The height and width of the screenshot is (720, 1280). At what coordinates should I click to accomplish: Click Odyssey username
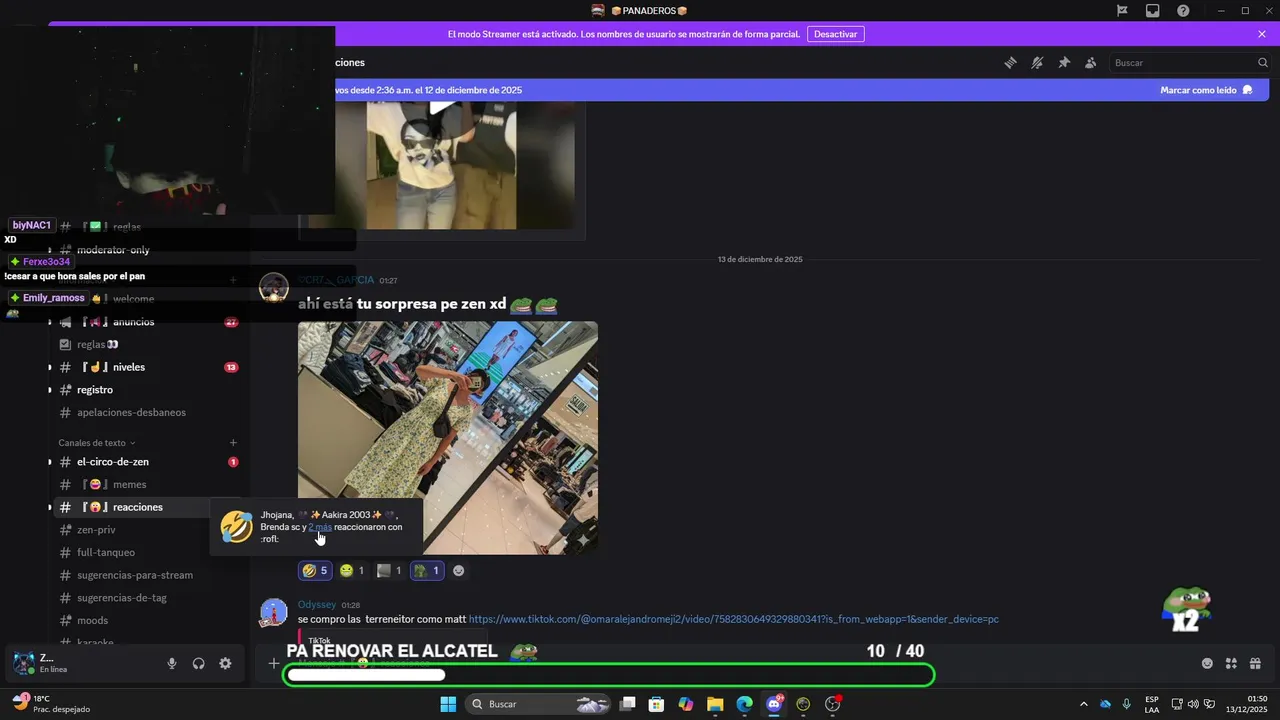pyautogui.click(x=317, y=605)
